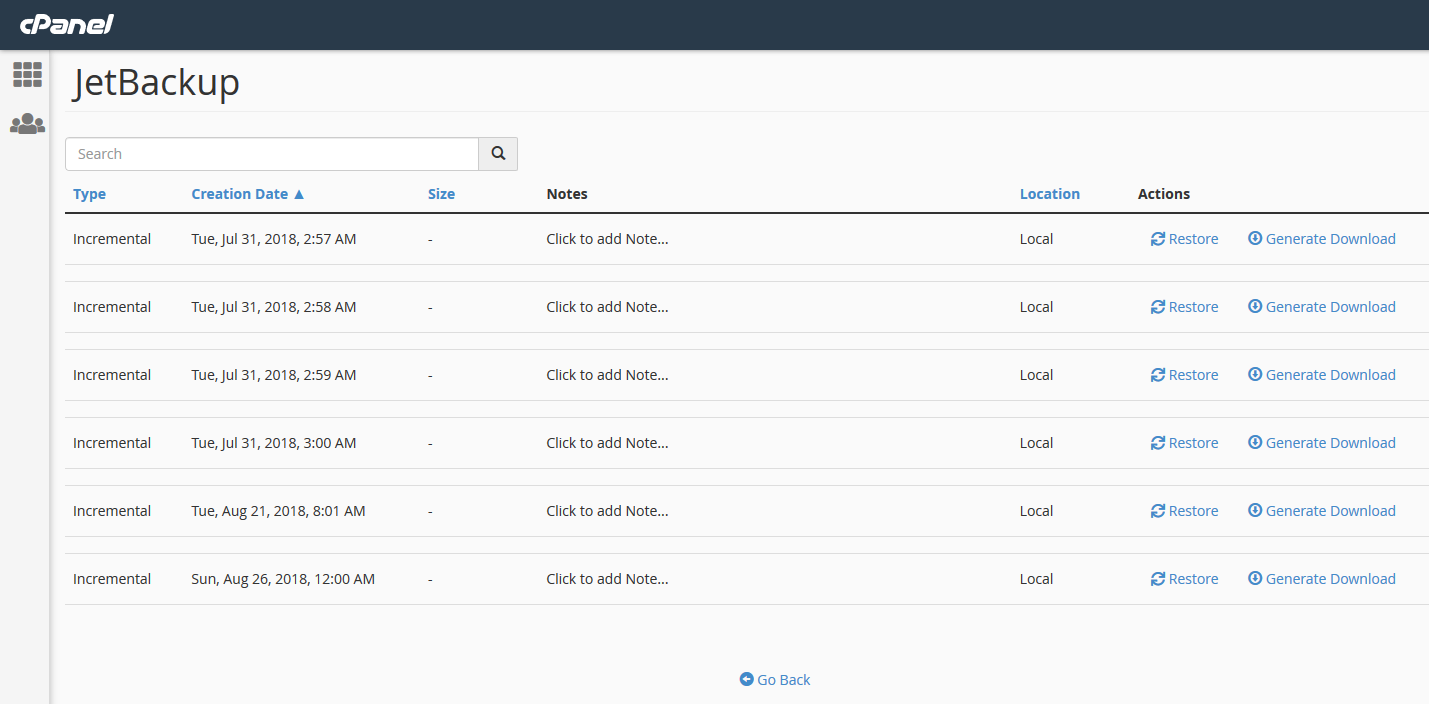Click Generate Download text for 2:59 AM backup

pyautogui.click(x=1331, y=375)
